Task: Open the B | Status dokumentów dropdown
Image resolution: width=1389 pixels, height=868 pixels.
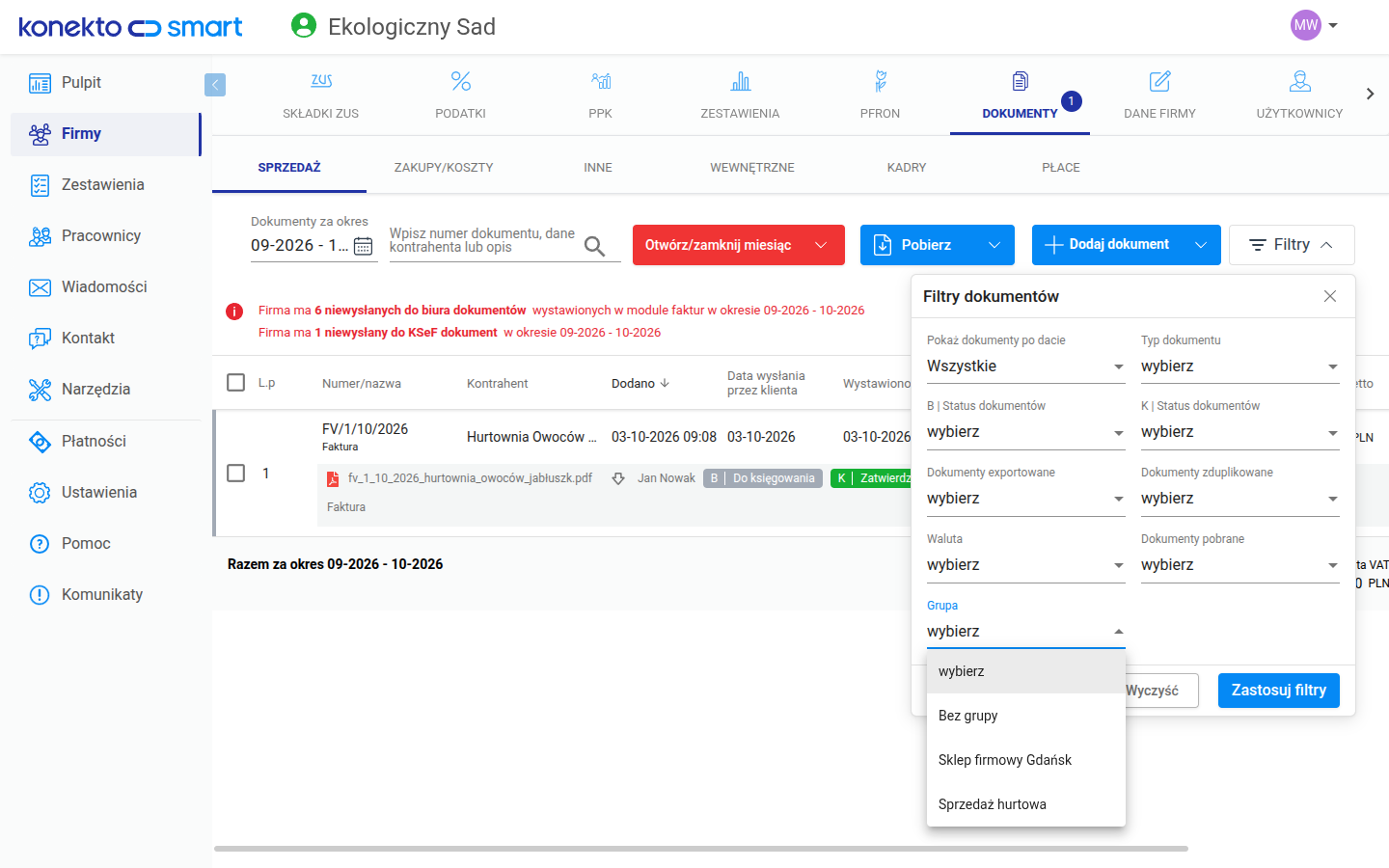Action: (1026, 432)
